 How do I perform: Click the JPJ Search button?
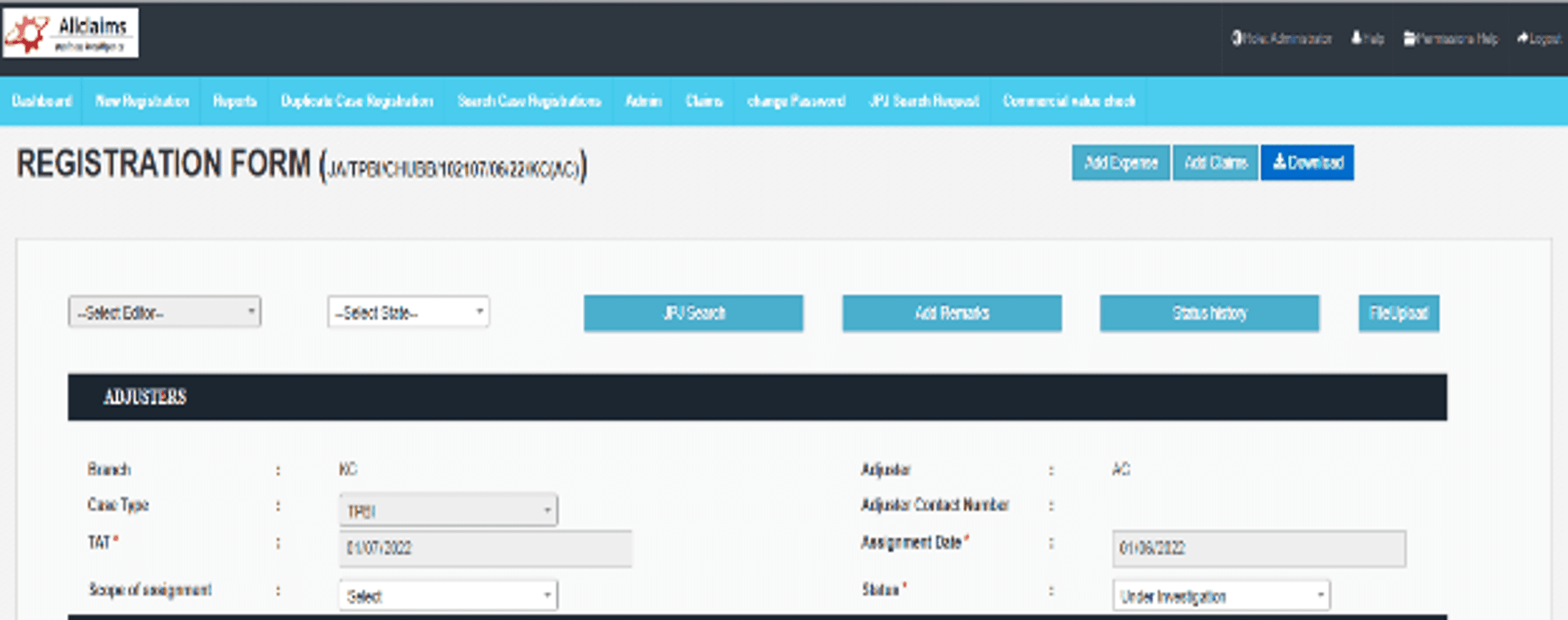pos(693,313)
